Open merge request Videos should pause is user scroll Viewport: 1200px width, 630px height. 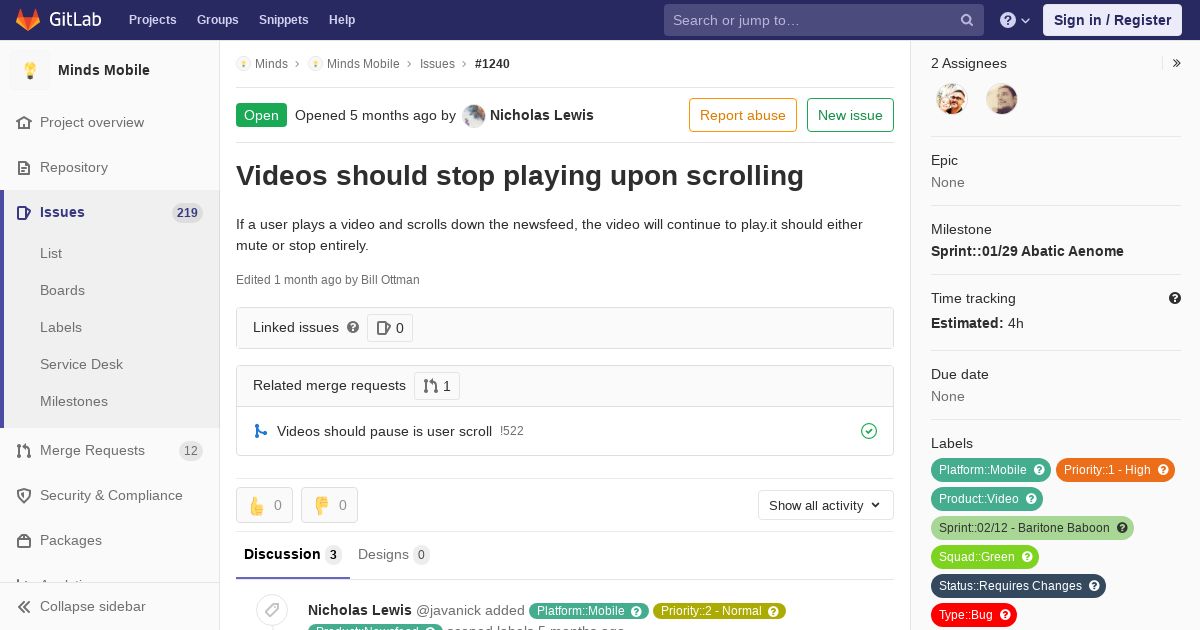pos(384,431)
